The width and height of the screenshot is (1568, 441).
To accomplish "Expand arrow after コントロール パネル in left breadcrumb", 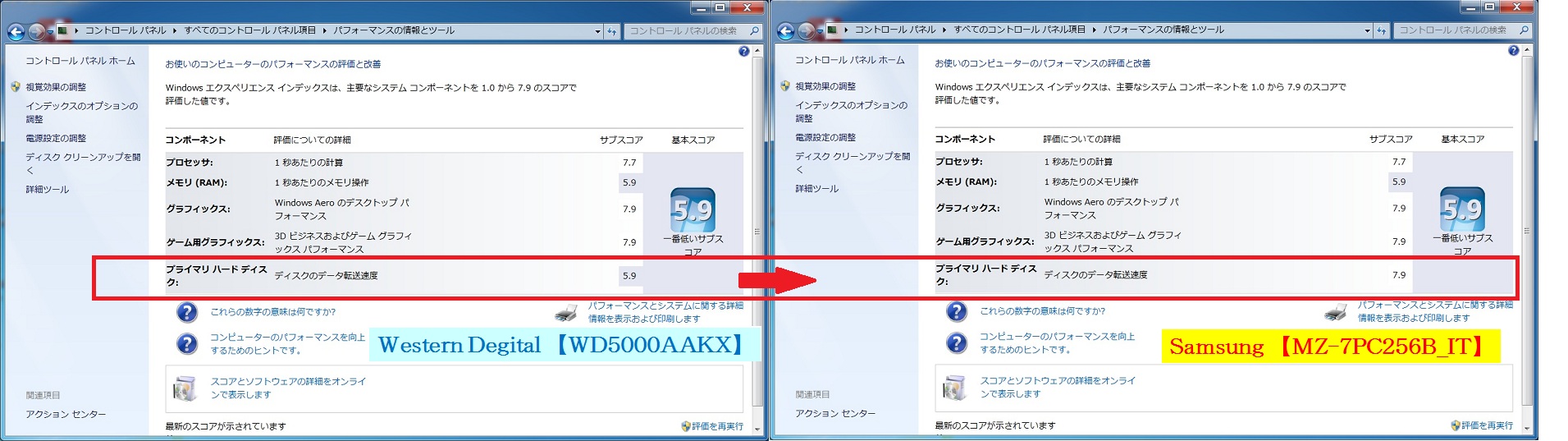I will point(175,31).
